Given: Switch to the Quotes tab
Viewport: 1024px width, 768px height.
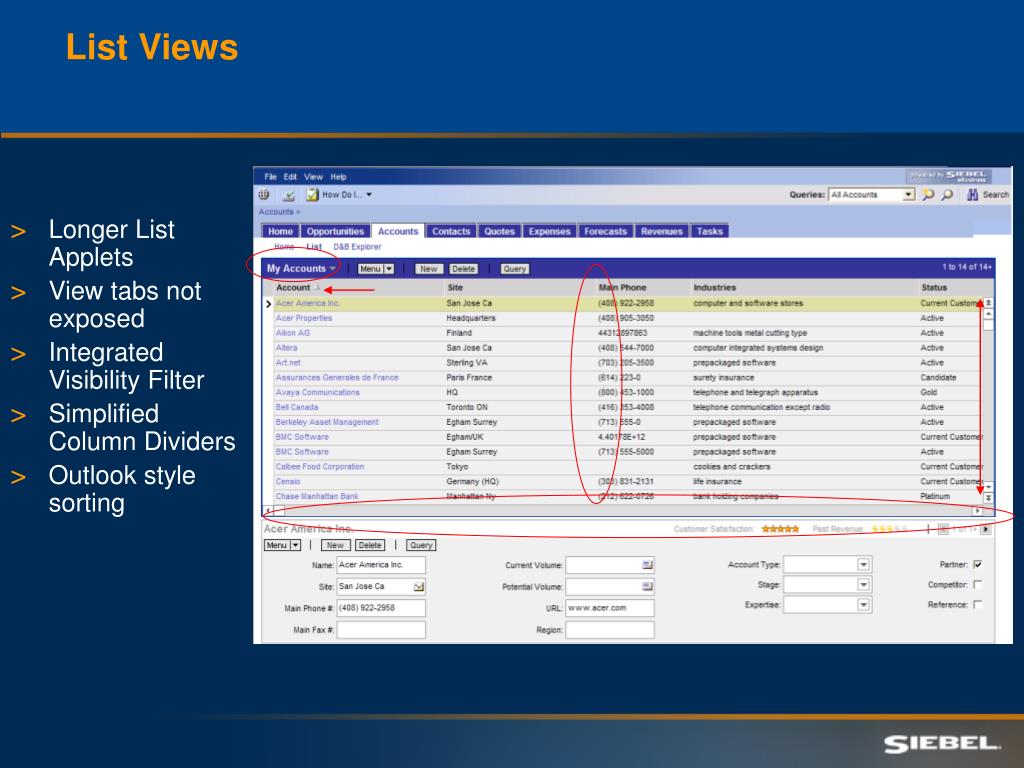Looking at the screenshot, I should [500, 231].
